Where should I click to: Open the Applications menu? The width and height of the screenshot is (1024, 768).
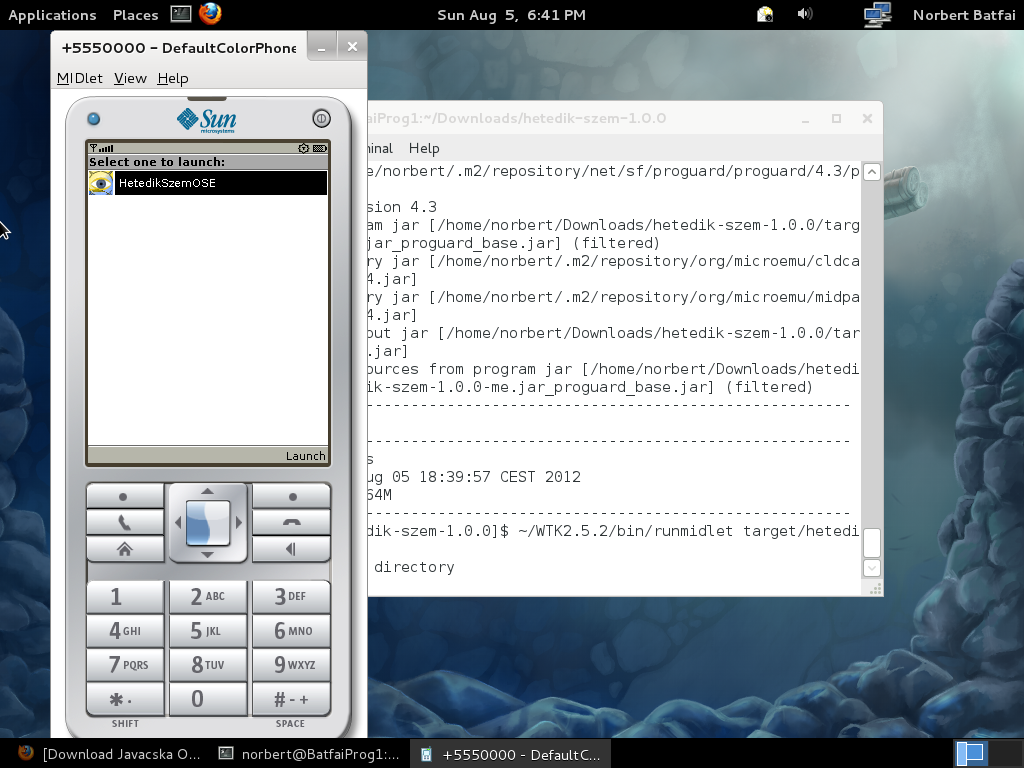tap(52, 15)
